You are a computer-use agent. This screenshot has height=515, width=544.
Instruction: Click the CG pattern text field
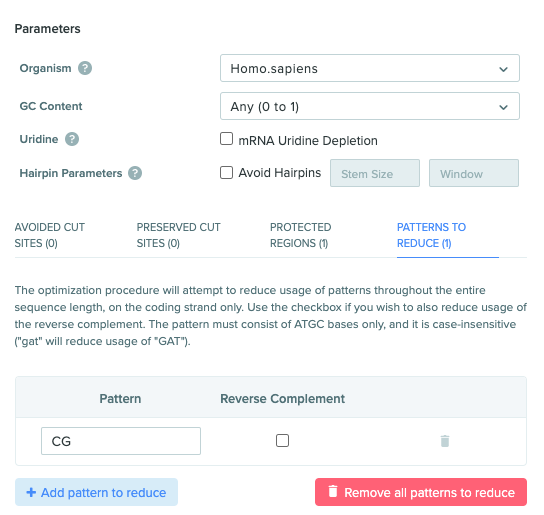click(121, 441)
